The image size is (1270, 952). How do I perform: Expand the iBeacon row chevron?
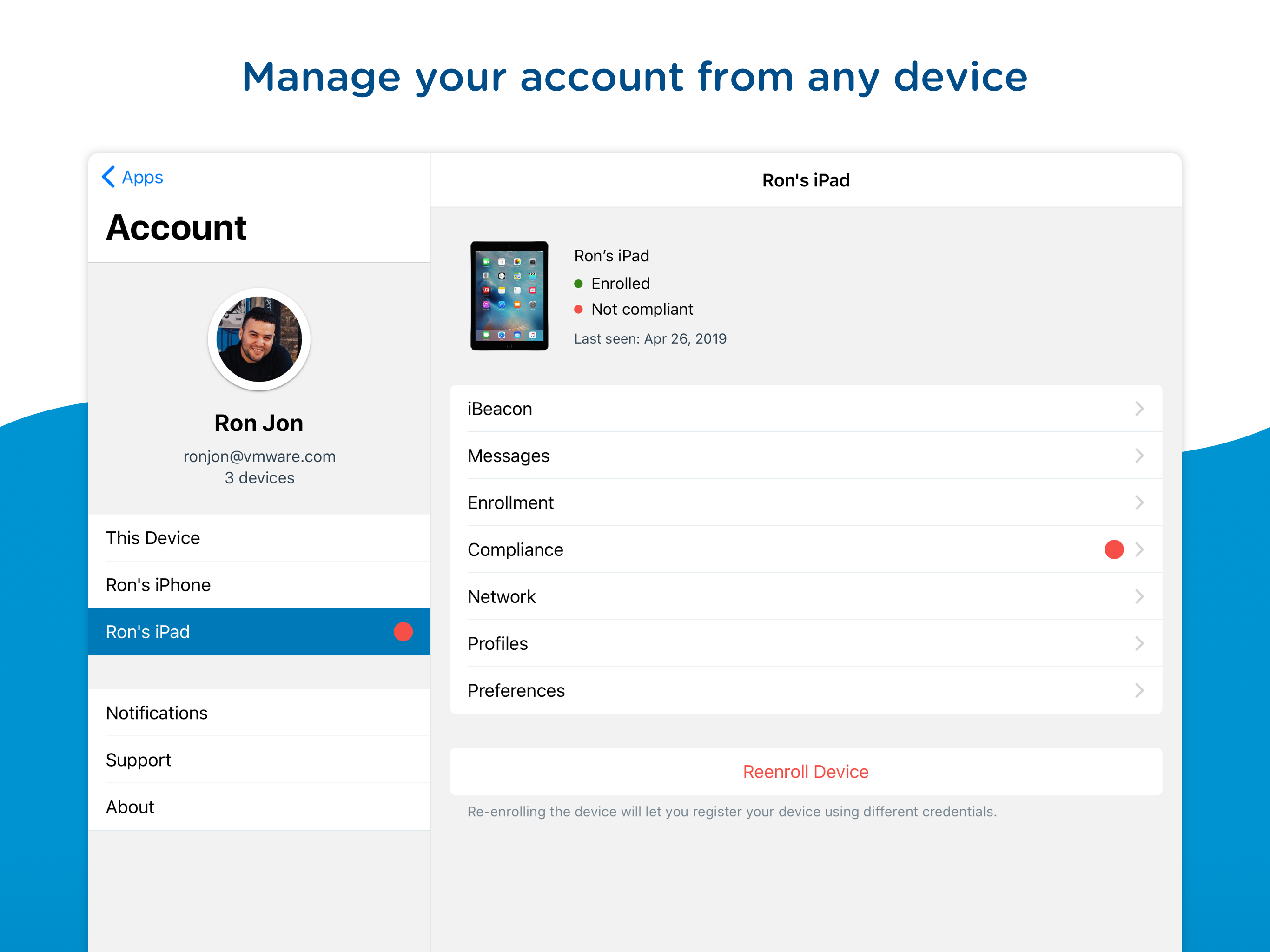[1139, 409]
